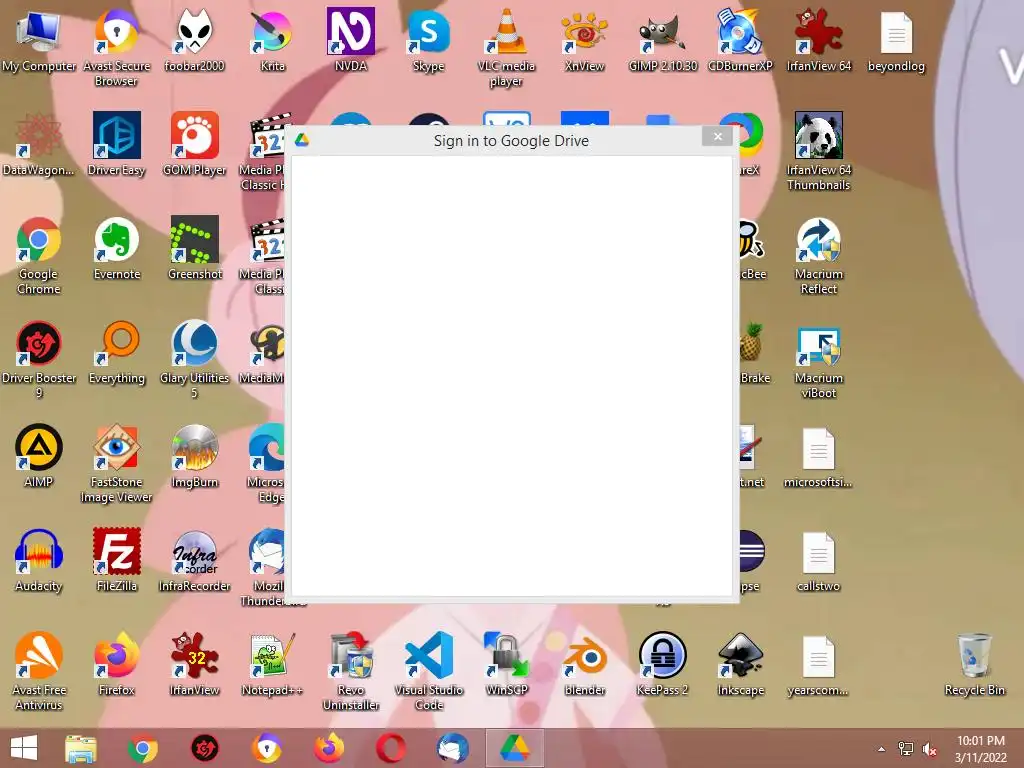
Task: Open FastStone Image Viewer shortcut
Action: [x=116, y=463]
